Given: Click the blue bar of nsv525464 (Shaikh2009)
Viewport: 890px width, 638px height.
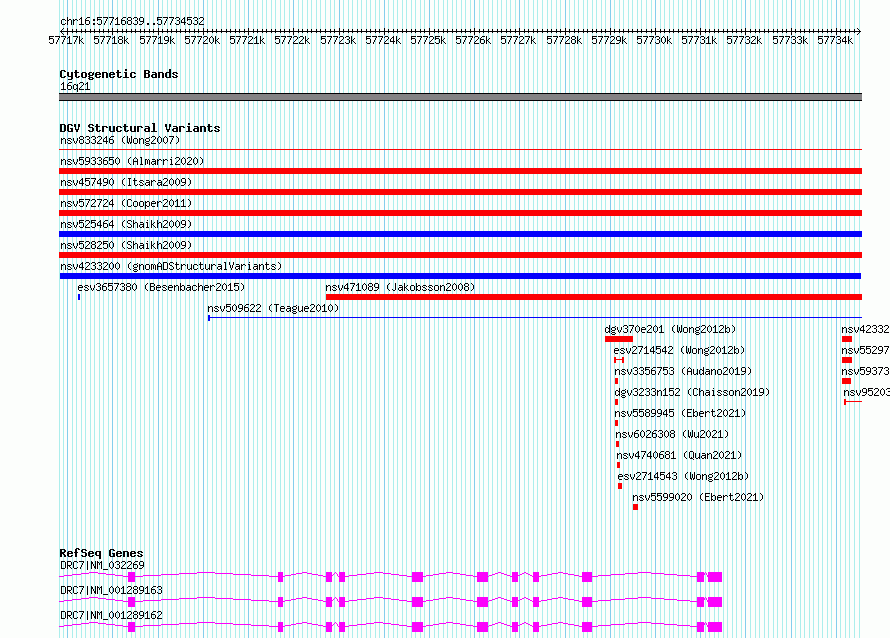Looking at the screenshot, I should 460,234.
